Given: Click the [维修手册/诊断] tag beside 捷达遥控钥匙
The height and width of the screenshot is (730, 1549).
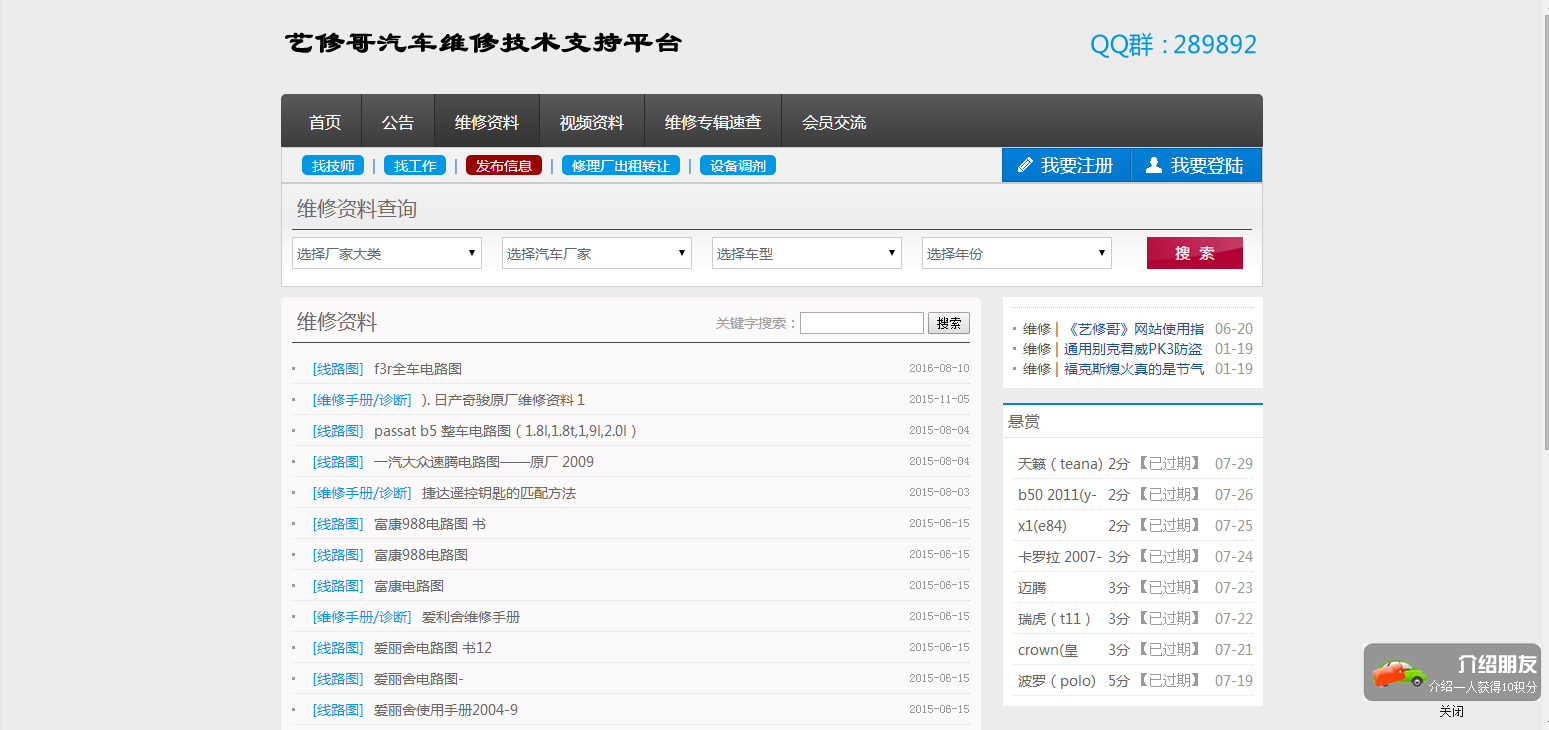Looking at the screenshot, I should coord(362,493).
